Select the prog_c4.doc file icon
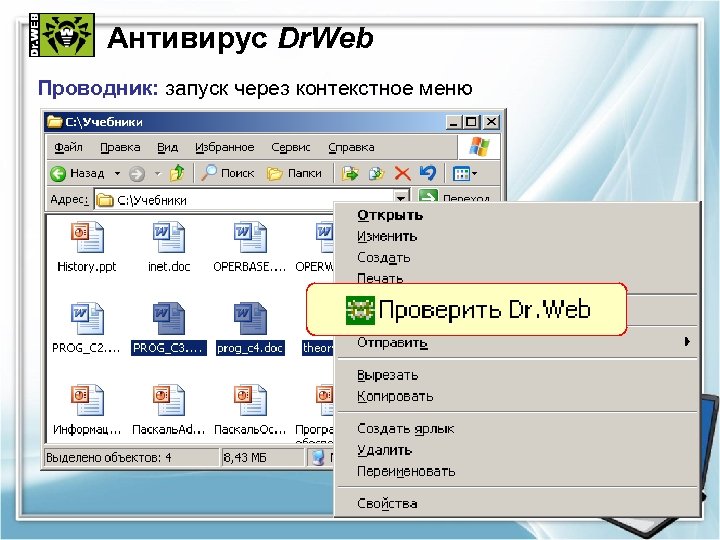 [250, 318]
